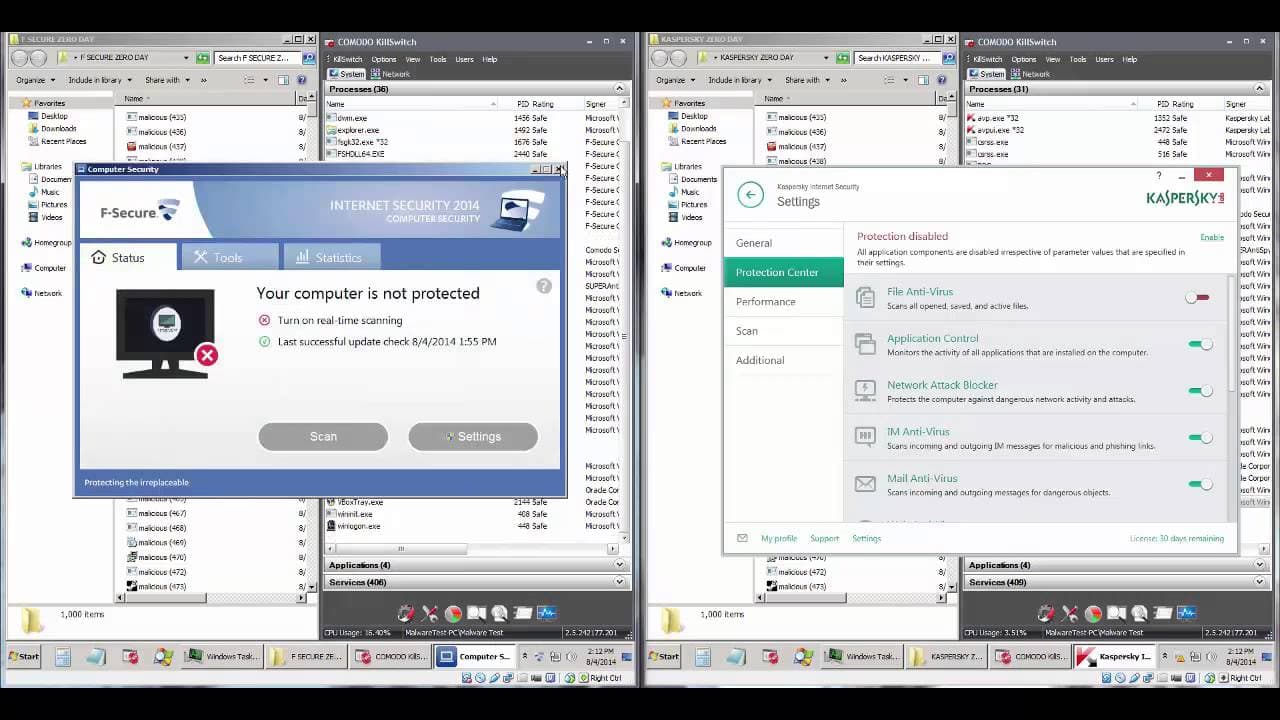Click the F-Secure monitor warning image
The width and height of the screenshot is (1280, 720).
[x=166, y=334]
